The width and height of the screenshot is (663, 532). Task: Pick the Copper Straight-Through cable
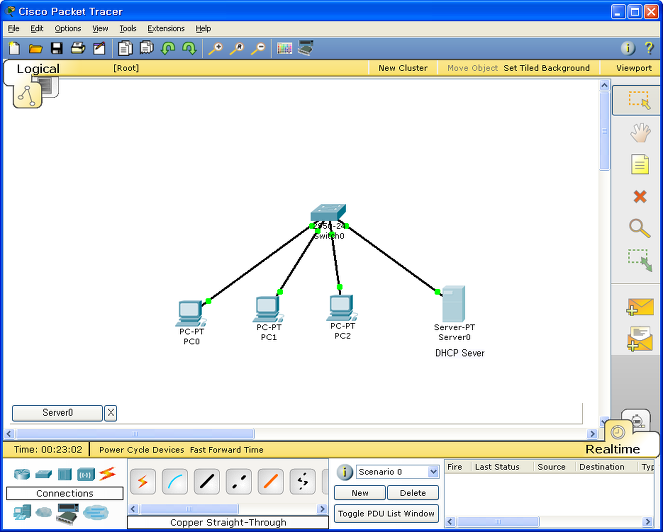(207, 482)
